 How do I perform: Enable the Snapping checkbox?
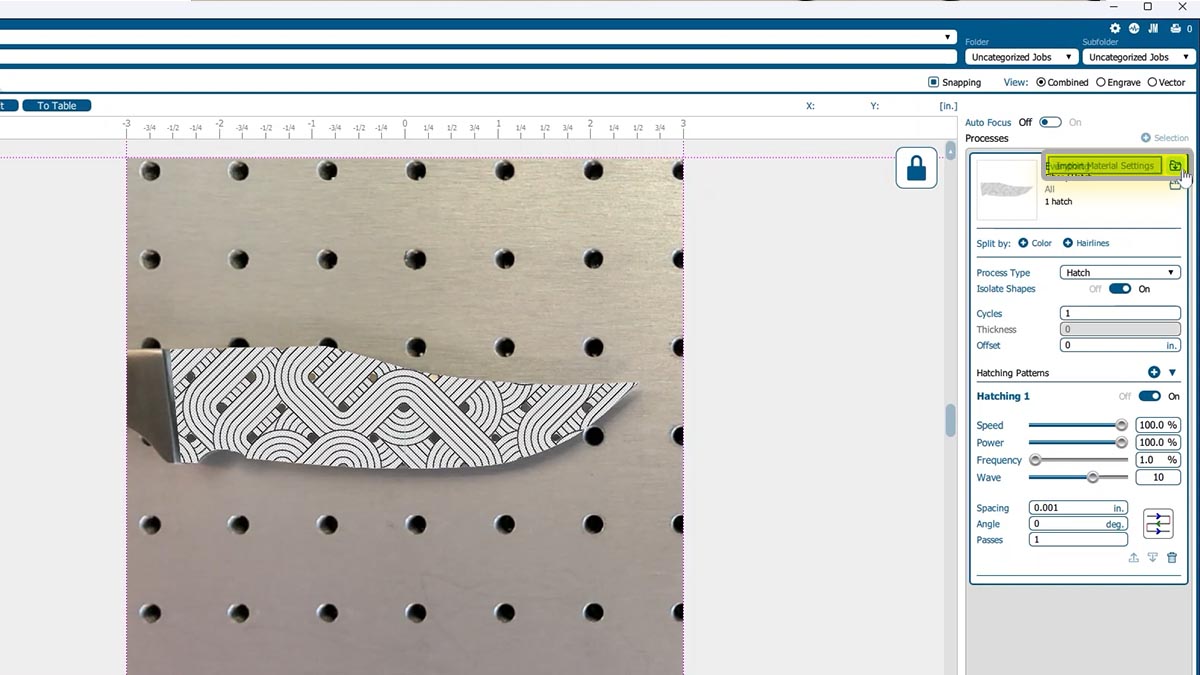(x=934, y=83)
